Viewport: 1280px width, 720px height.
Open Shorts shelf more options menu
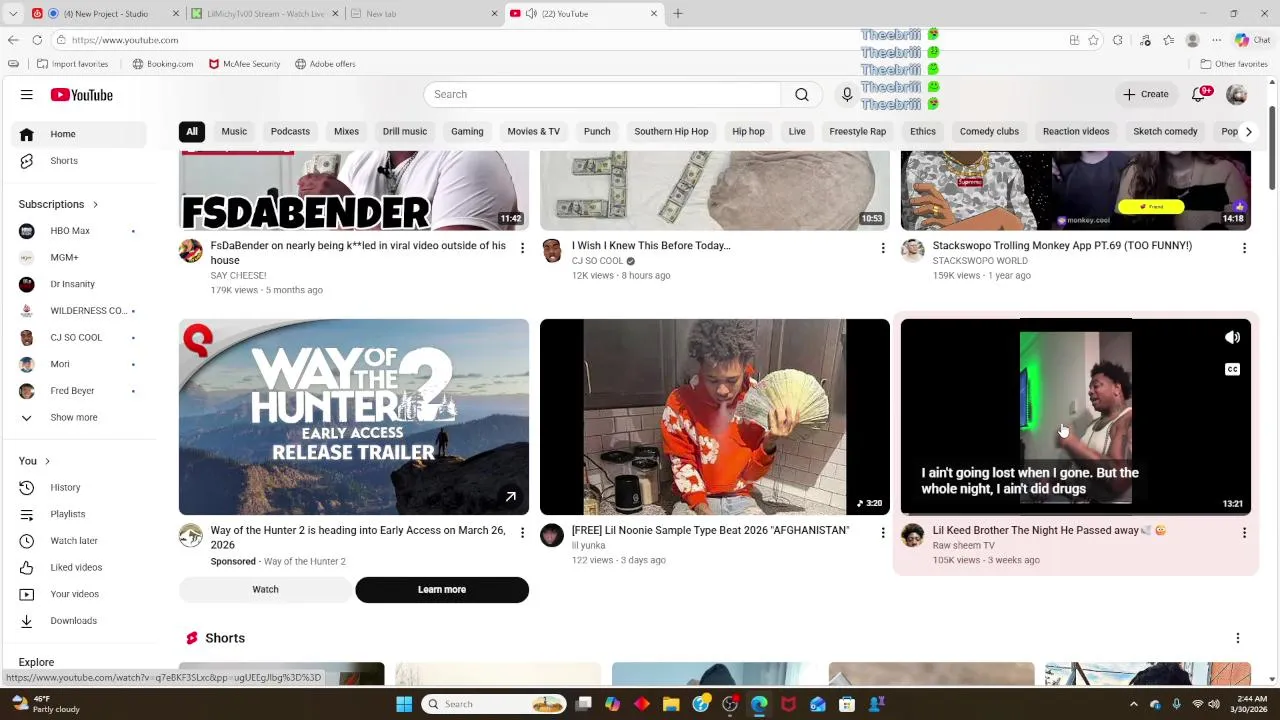[1238, 638]
